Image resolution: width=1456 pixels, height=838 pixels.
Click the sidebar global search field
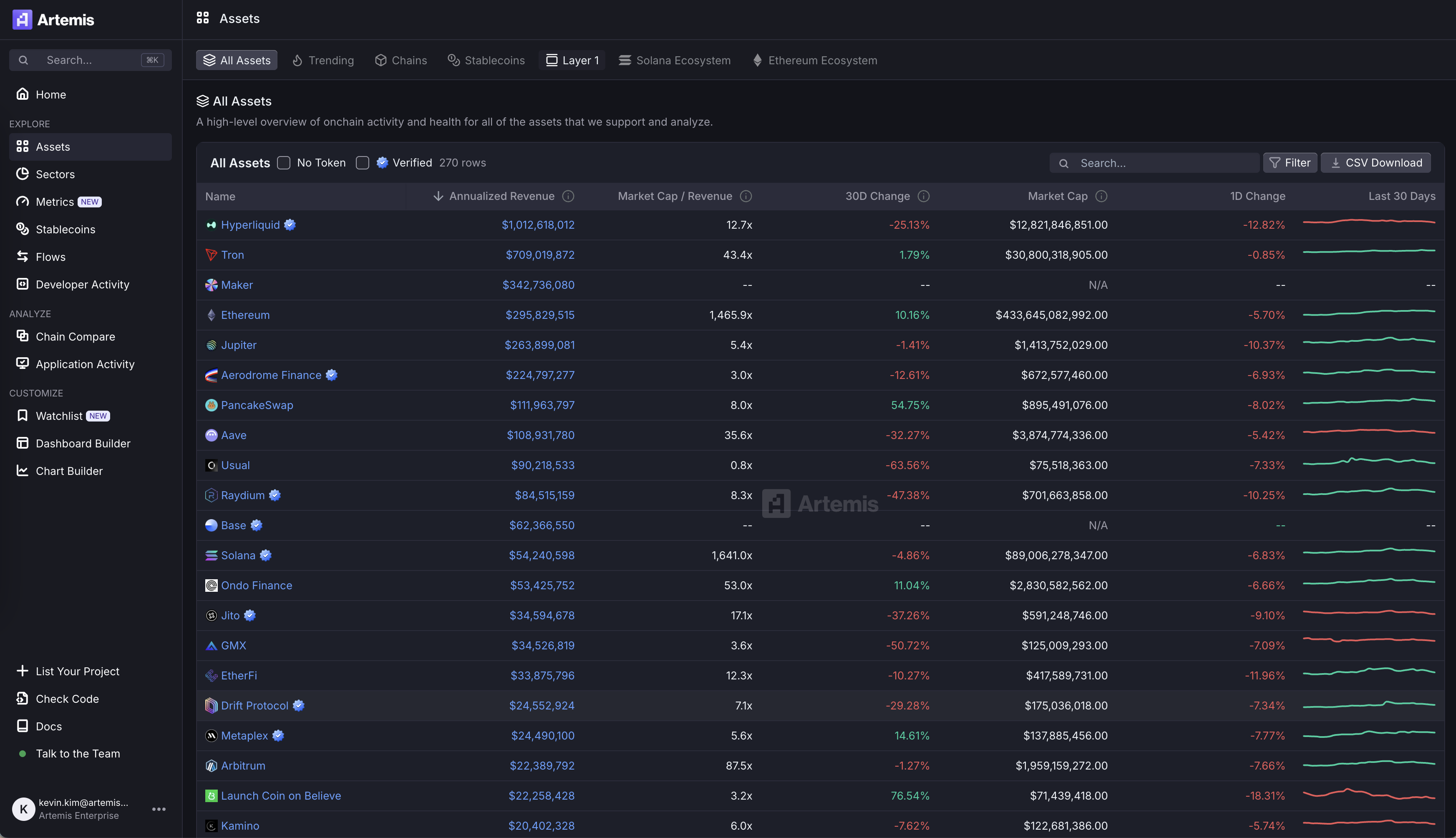pos(90,60)
